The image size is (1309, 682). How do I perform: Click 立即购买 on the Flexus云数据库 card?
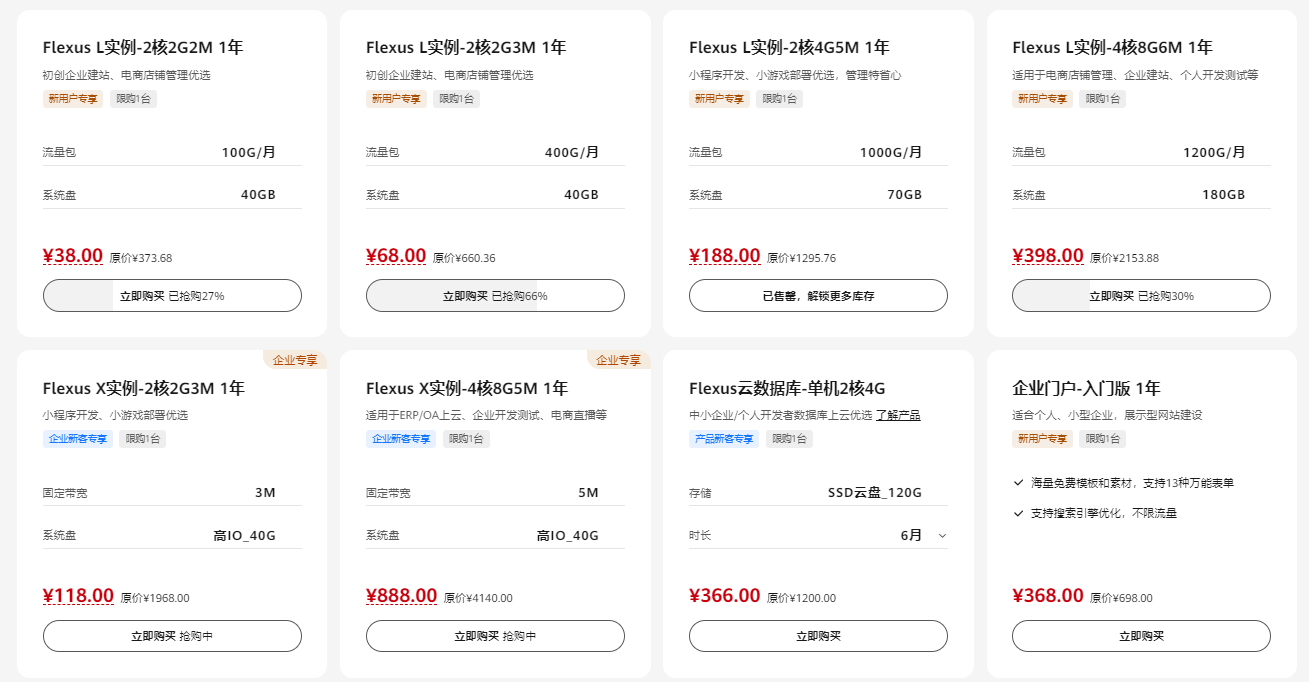[818, 635]
